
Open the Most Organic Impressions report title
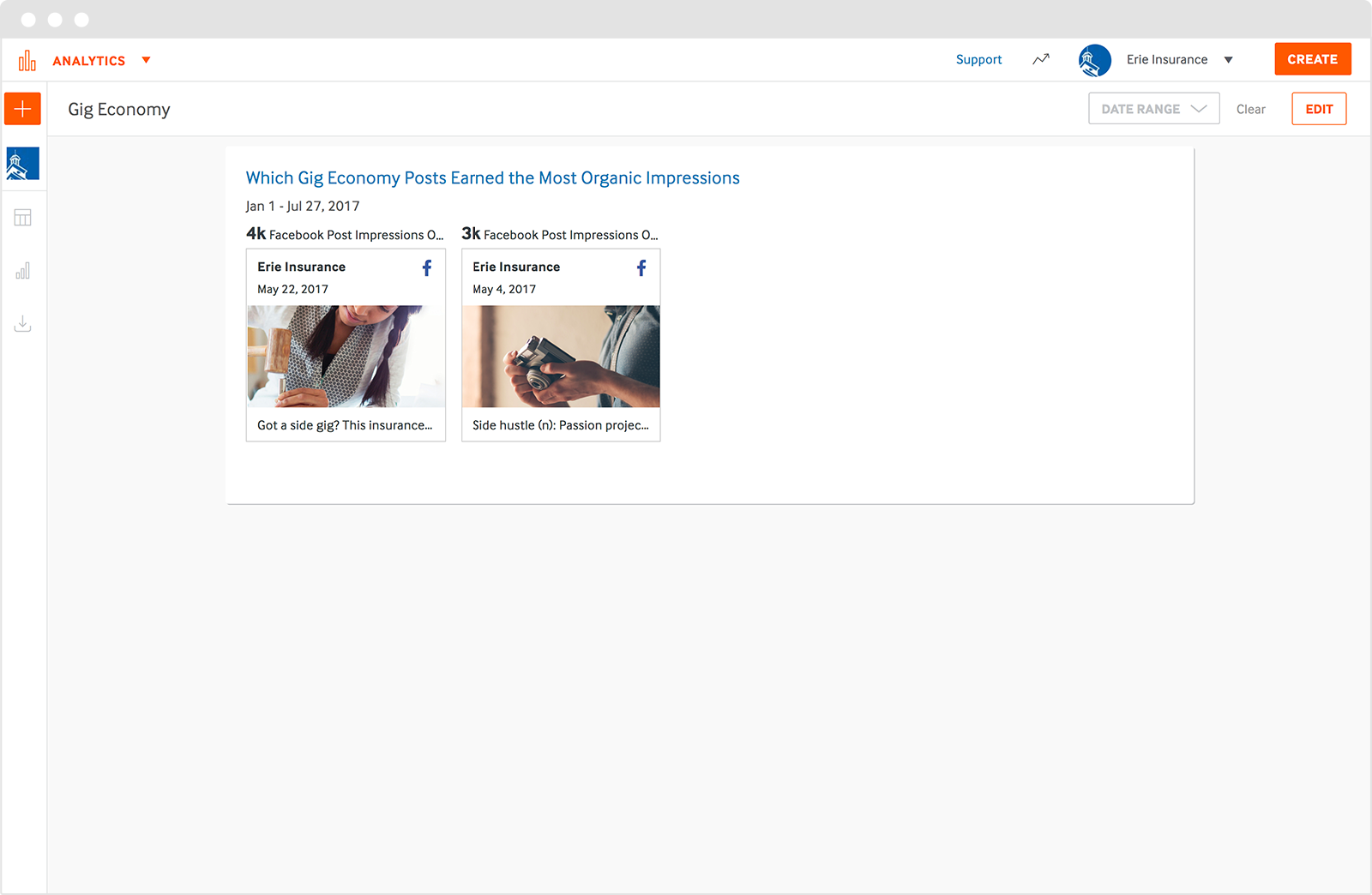[492, 178]
